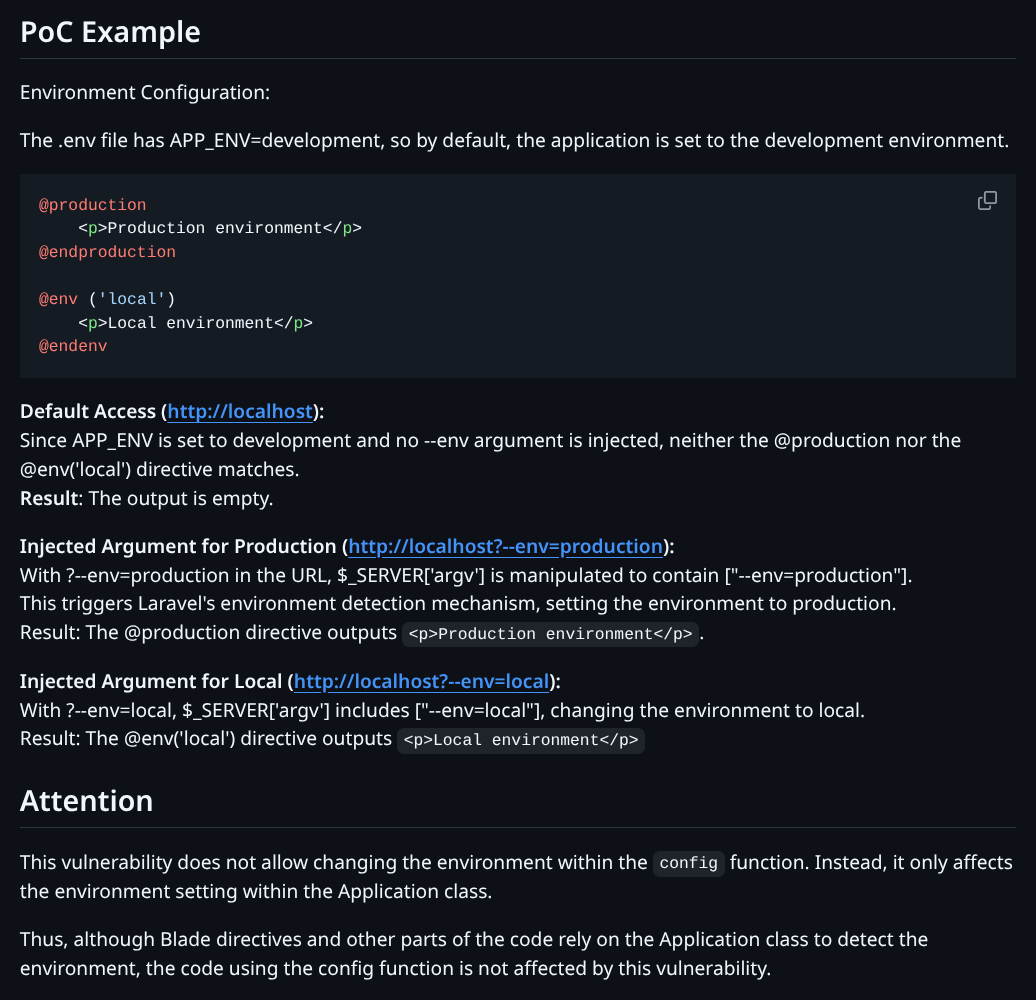Screen dimensions: 1036x1000
Task: Click the @production line in code block
Action: click(x=92, y=205)
